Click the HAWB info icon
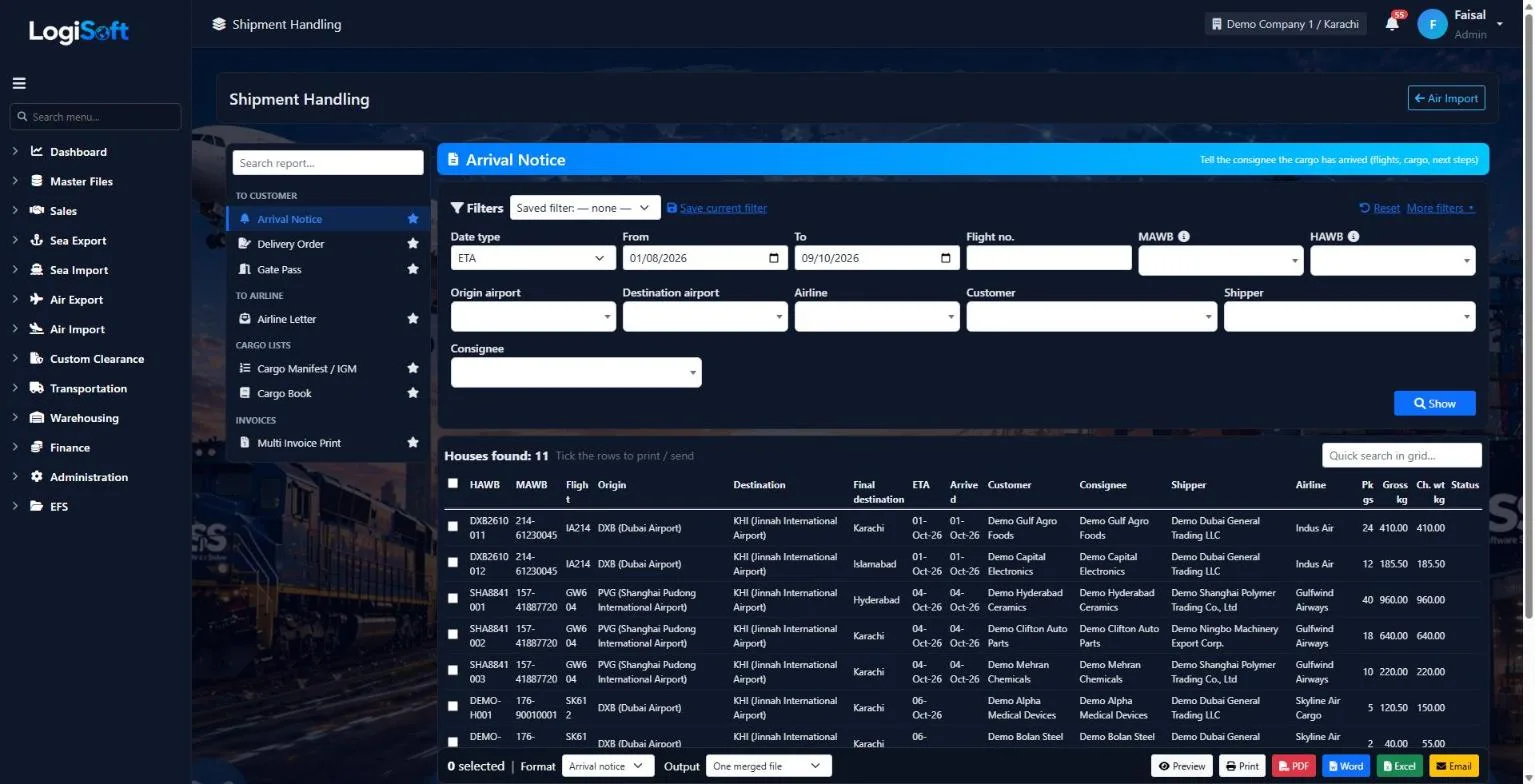The width and height of the screenshot is (1535, 784). [x=1353, y=237]
